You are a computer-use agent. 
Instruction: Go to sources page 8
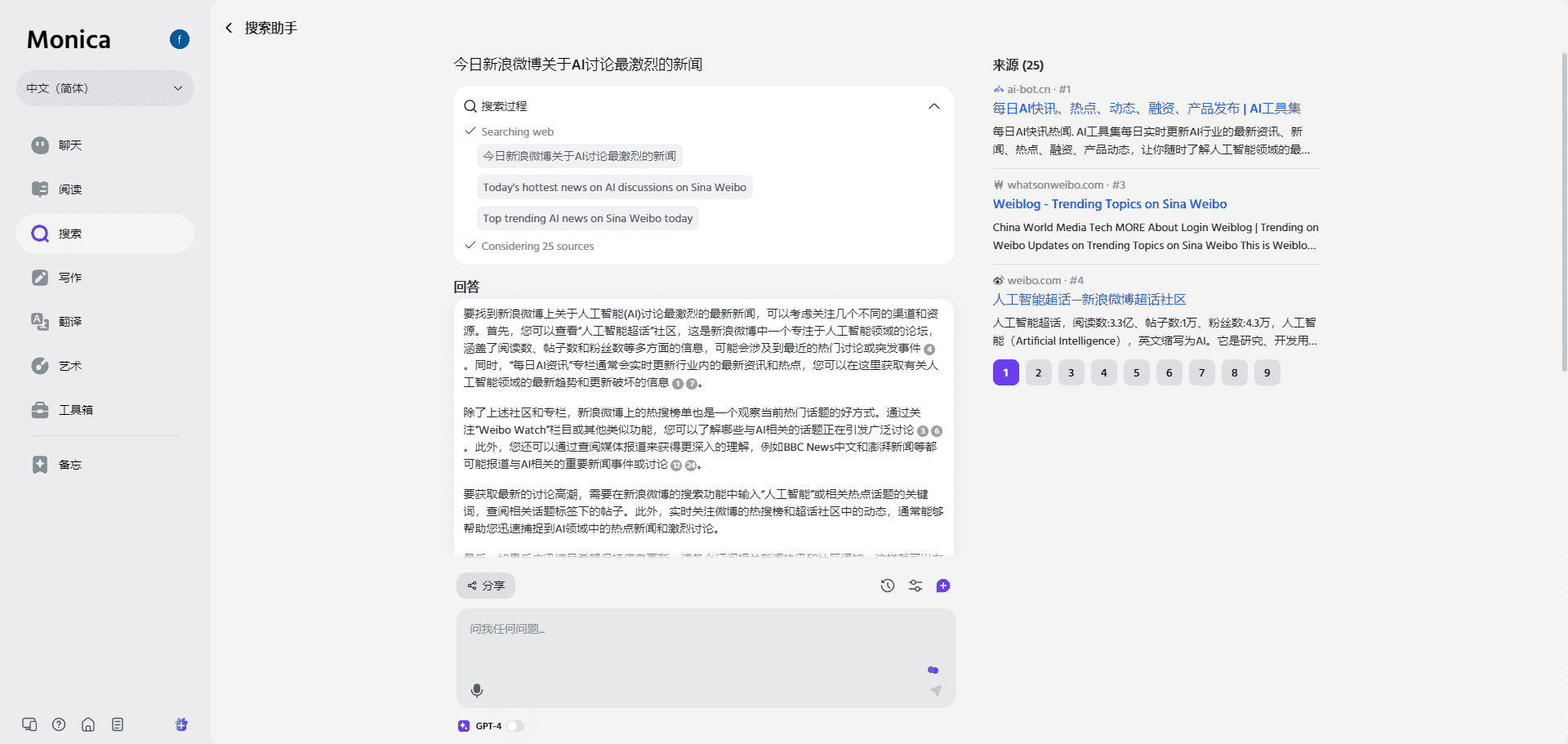click(1235, 372)
